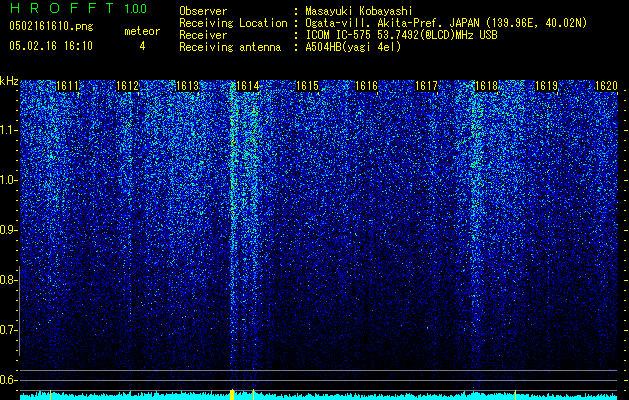Click the Receiving antenna field label
Image resolution: width=629 pixels, height=400 pixels.
coord(230,47)
